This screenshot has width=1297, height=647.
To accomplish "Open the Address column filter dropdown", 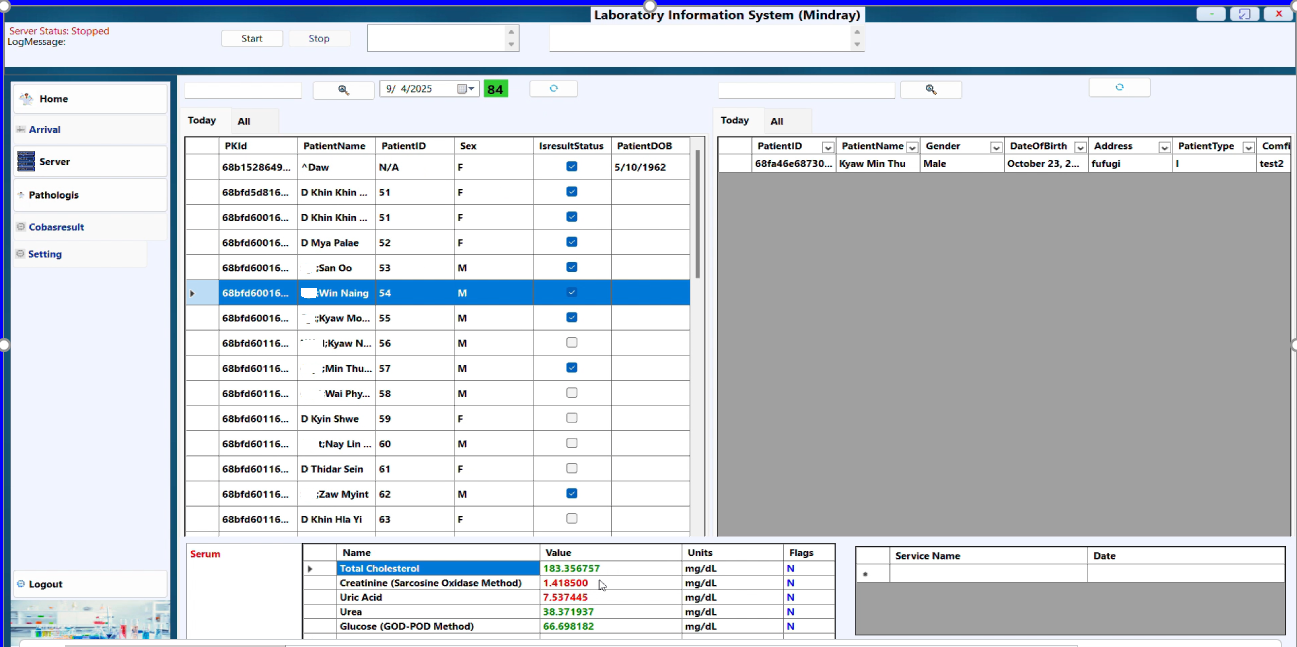I will coord(1164,147).
